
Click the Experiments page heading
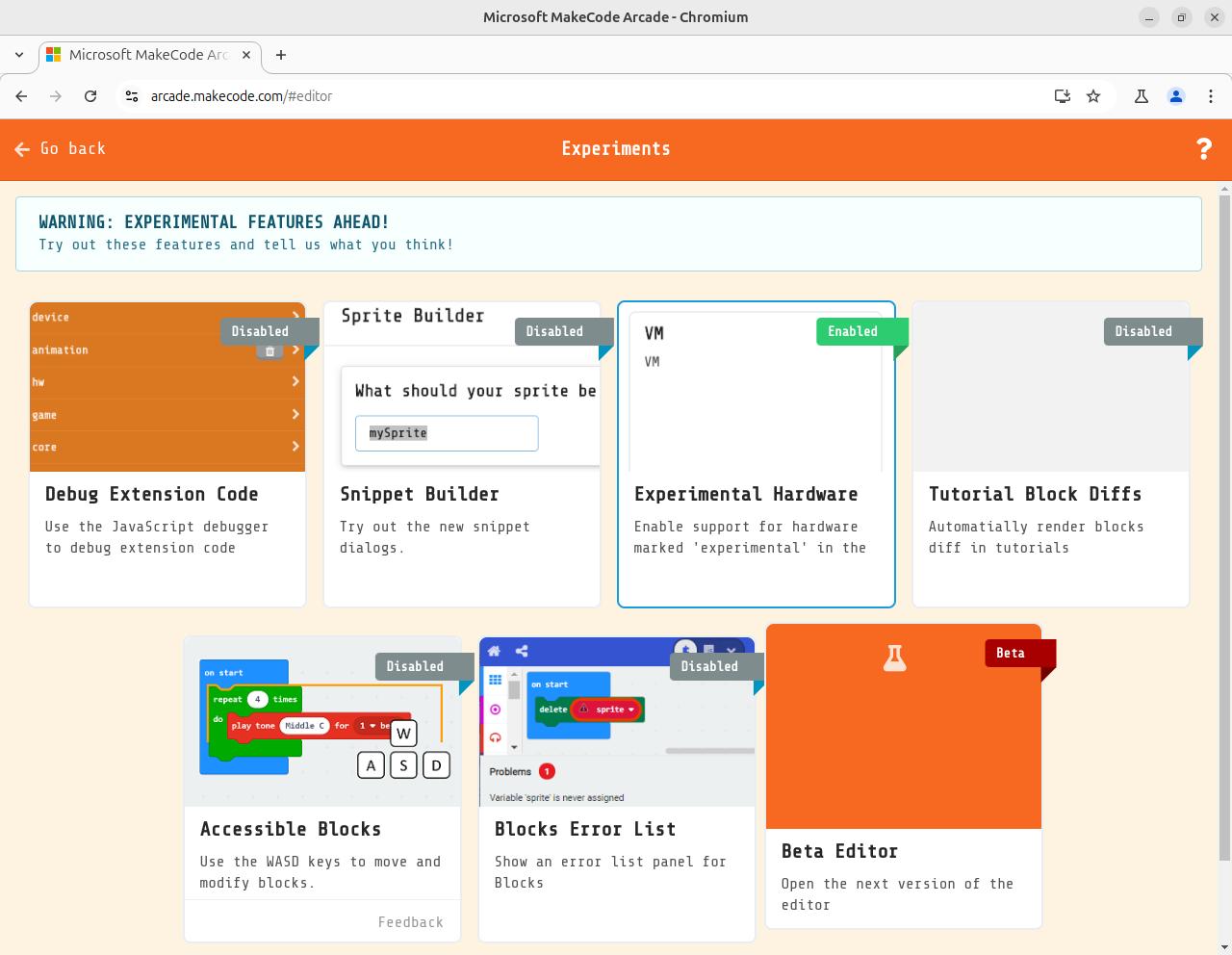click(616, 148)
